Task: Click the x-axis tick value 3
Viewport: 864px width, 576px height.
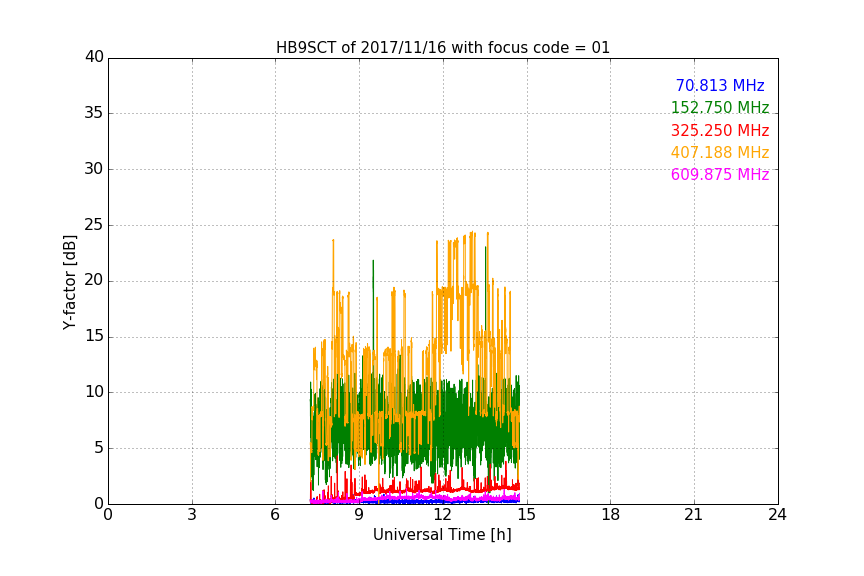Action: point(192,514)
